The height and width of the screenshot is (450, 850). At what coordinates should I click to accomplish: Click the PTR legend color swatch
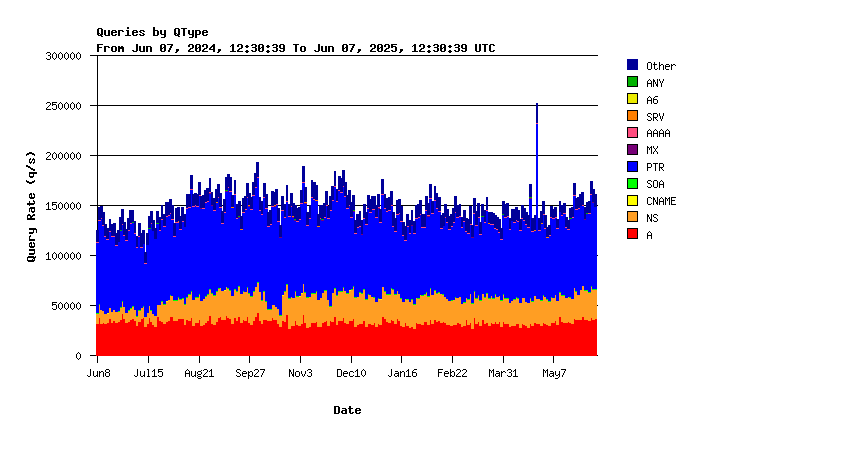tap(632, 166)
